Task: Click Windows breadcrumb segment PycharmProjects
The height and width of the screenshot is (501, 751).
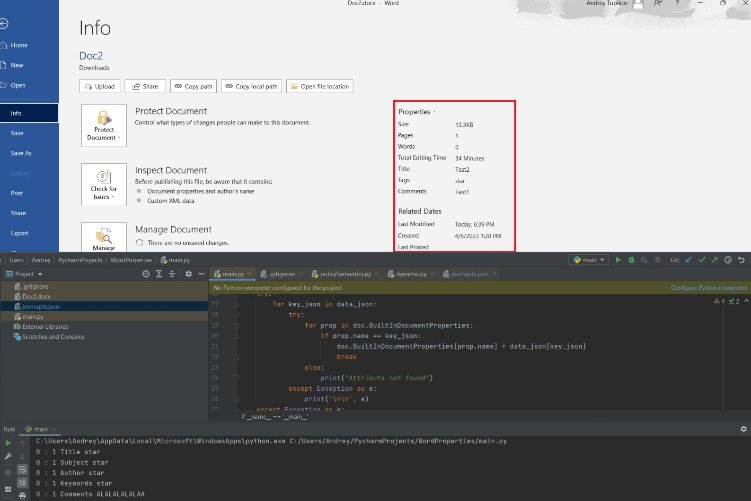Action: pos(80,260)
